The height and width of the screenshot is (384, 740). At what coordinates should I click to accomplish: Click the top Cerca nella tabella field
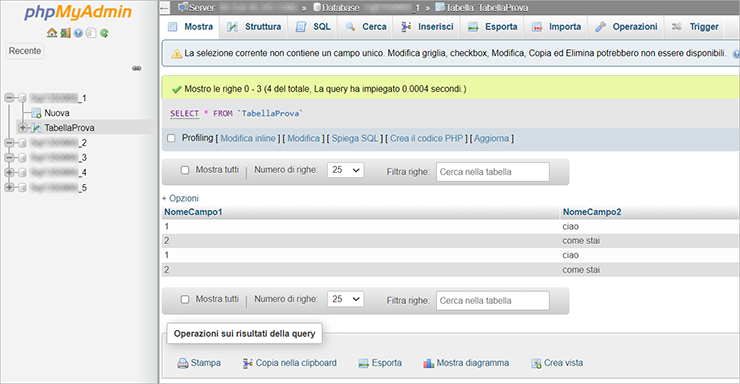click(x=493, y=172)
